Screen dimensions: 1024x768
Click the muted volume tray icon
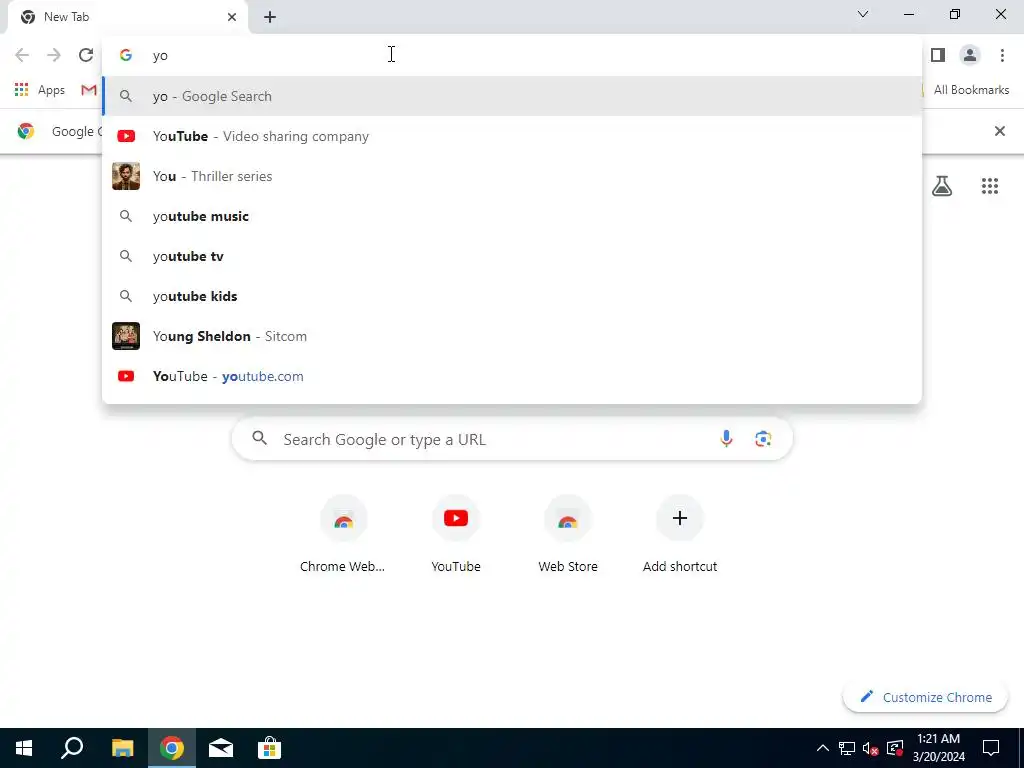tap(871, 748)
